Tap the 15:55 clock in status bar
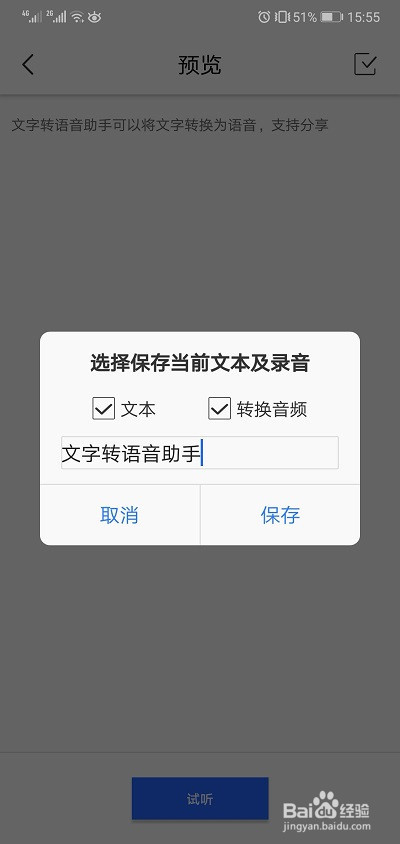 coord(363,17)
